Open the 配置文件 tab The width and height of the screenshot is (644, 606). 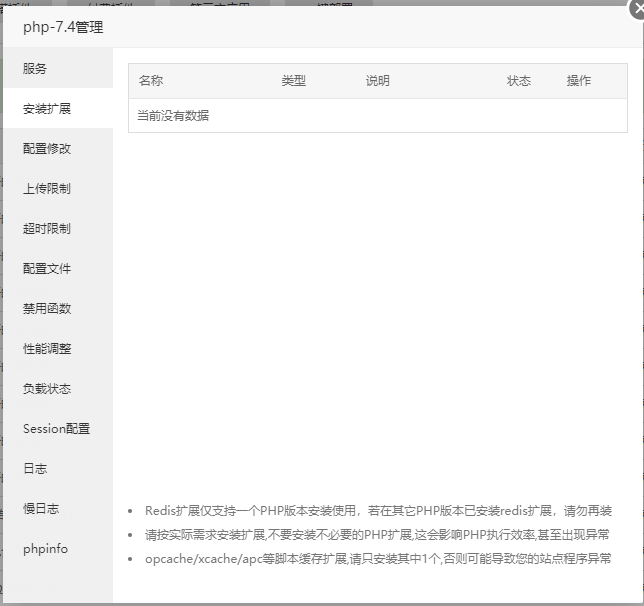(x=58, y=268)
